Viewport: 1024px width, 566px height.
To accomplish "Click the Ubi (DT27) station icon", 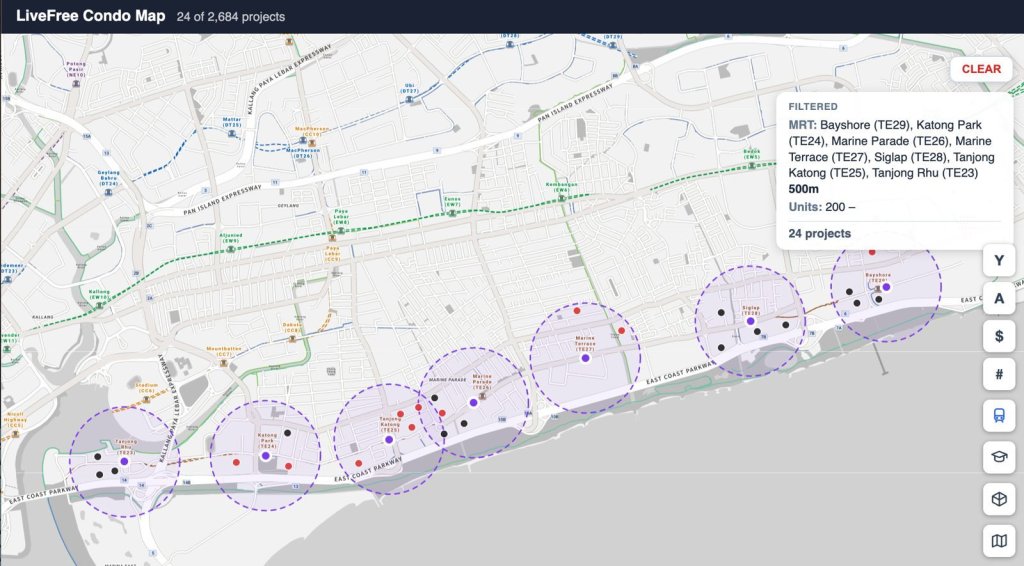I will pos(409,100).
